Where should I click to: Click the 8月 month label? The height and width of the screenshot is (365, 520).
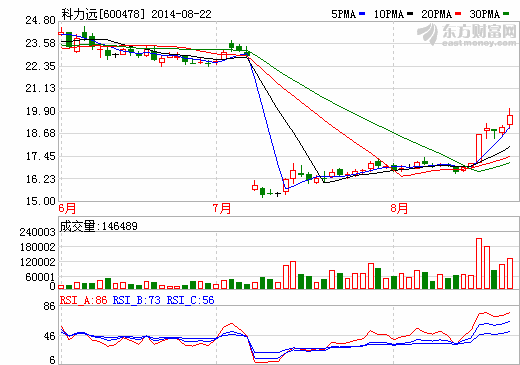coord(399,209)
